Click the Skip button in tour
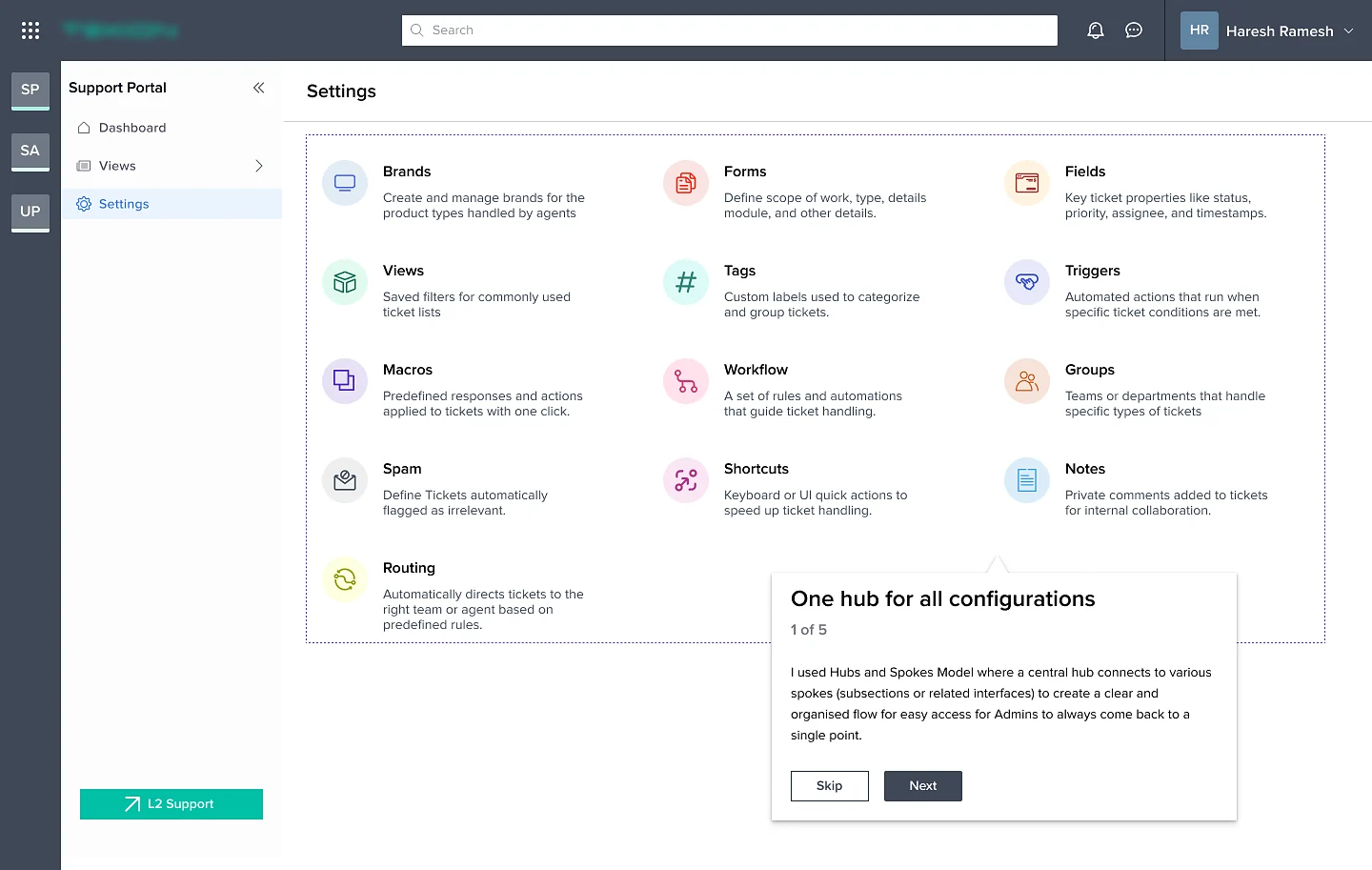Screen dimensions: 1372x870 click(830, 786)
